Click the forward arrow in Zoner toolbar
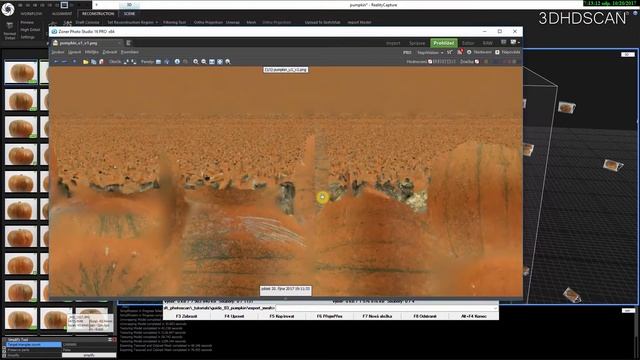640x360 pixels. click(64, 62)
